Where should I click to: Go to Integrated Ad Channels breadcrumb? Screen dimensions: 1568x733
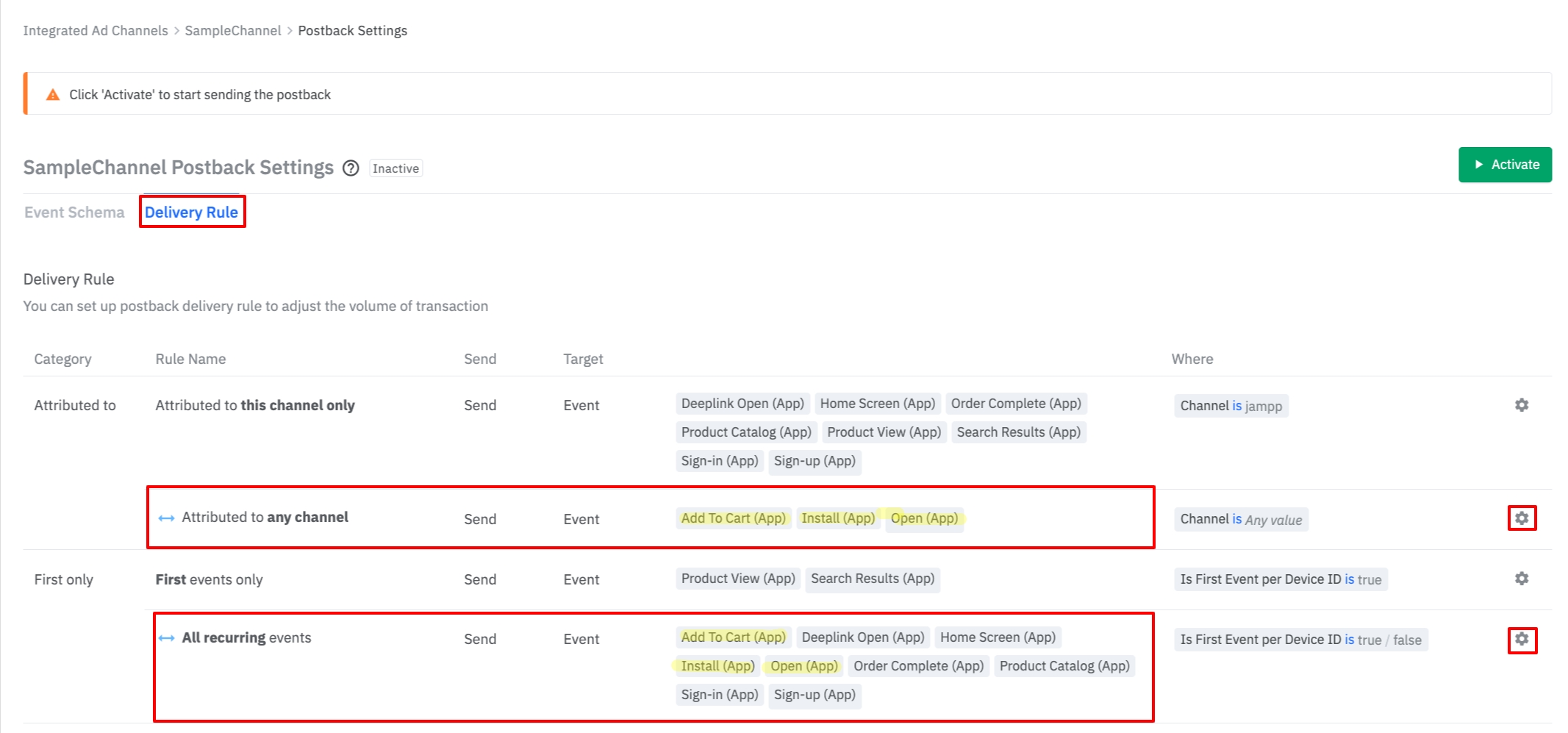(96, 31)
